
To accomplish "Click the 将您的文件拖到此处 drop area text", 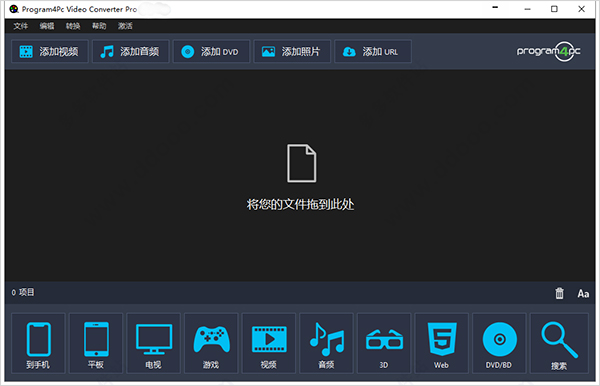I will pyautogui.click(x=300, y=204).
